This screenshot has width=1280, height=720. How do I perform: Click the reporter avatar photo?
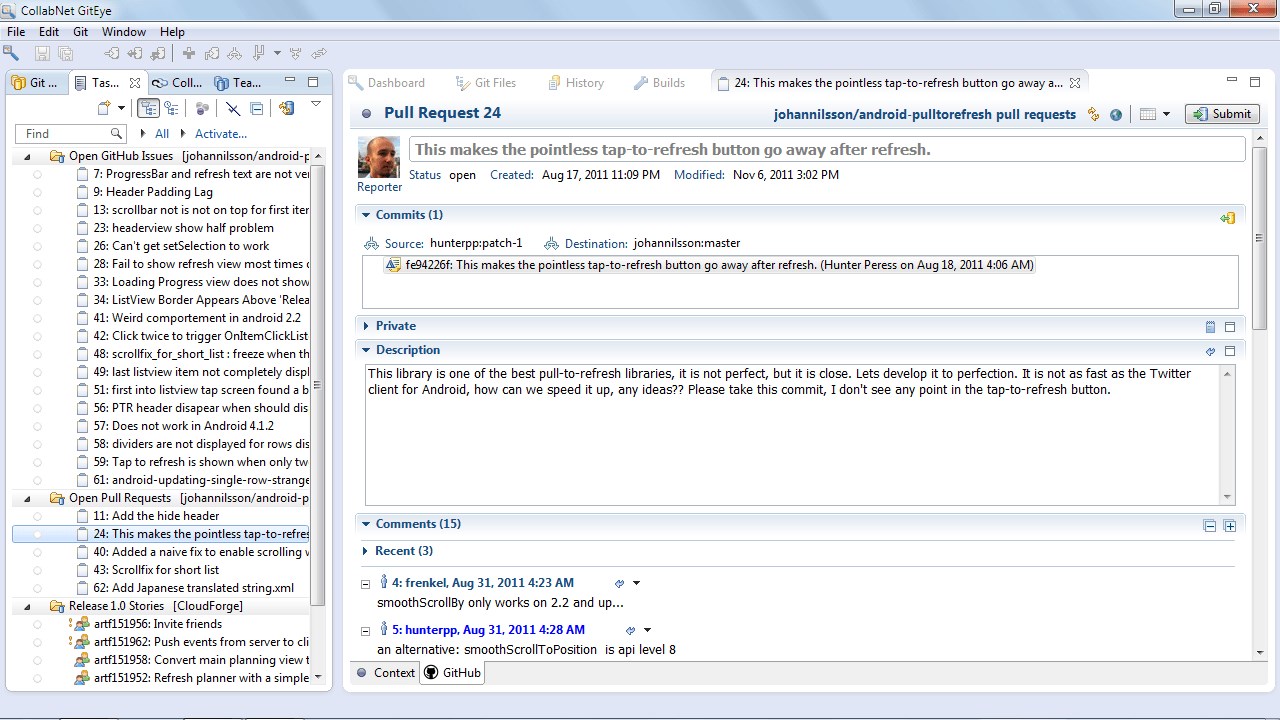[x=379, y=157]
